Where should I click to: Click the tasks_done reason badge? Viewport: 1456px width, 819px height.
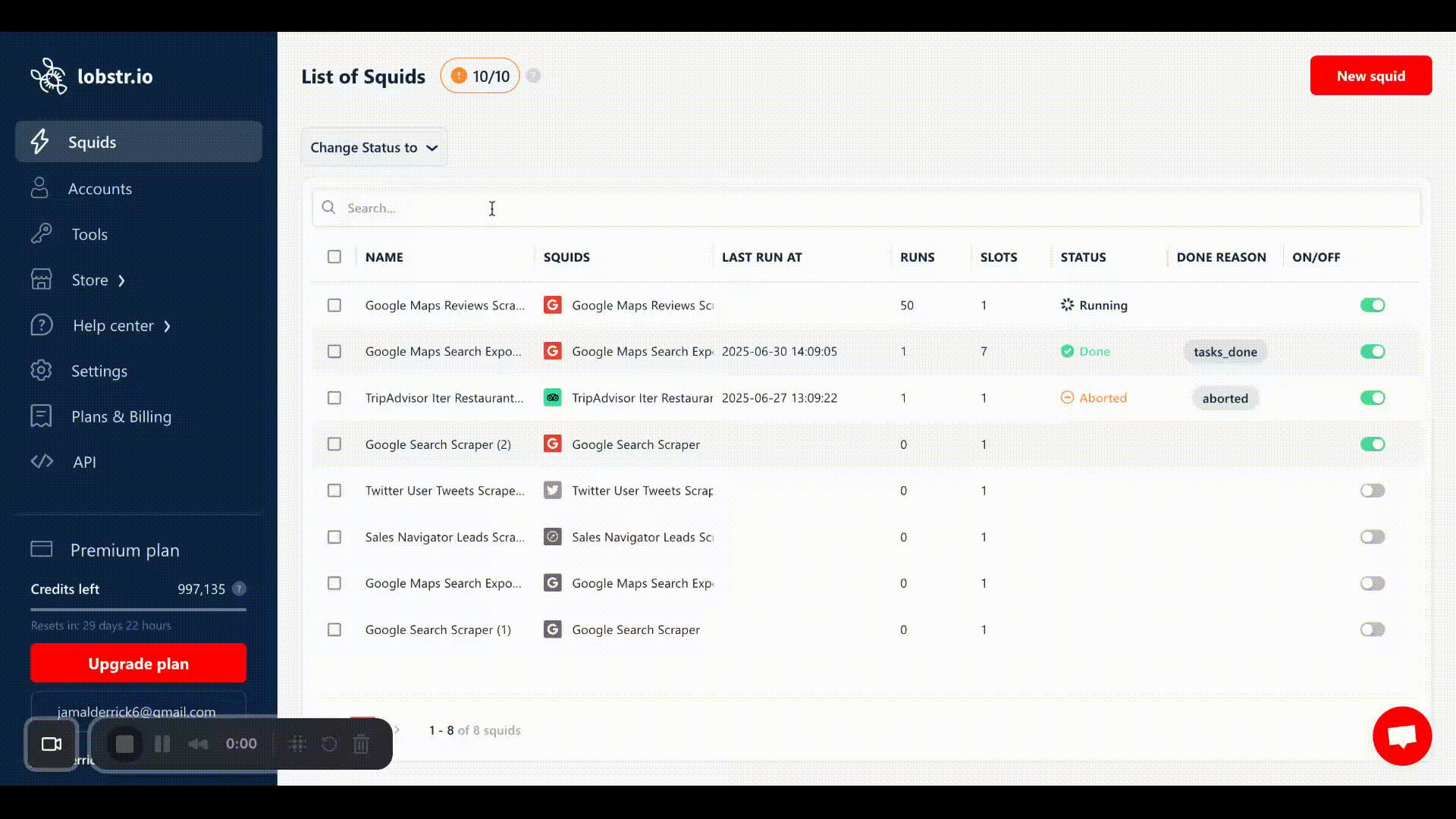(1225, 352)
